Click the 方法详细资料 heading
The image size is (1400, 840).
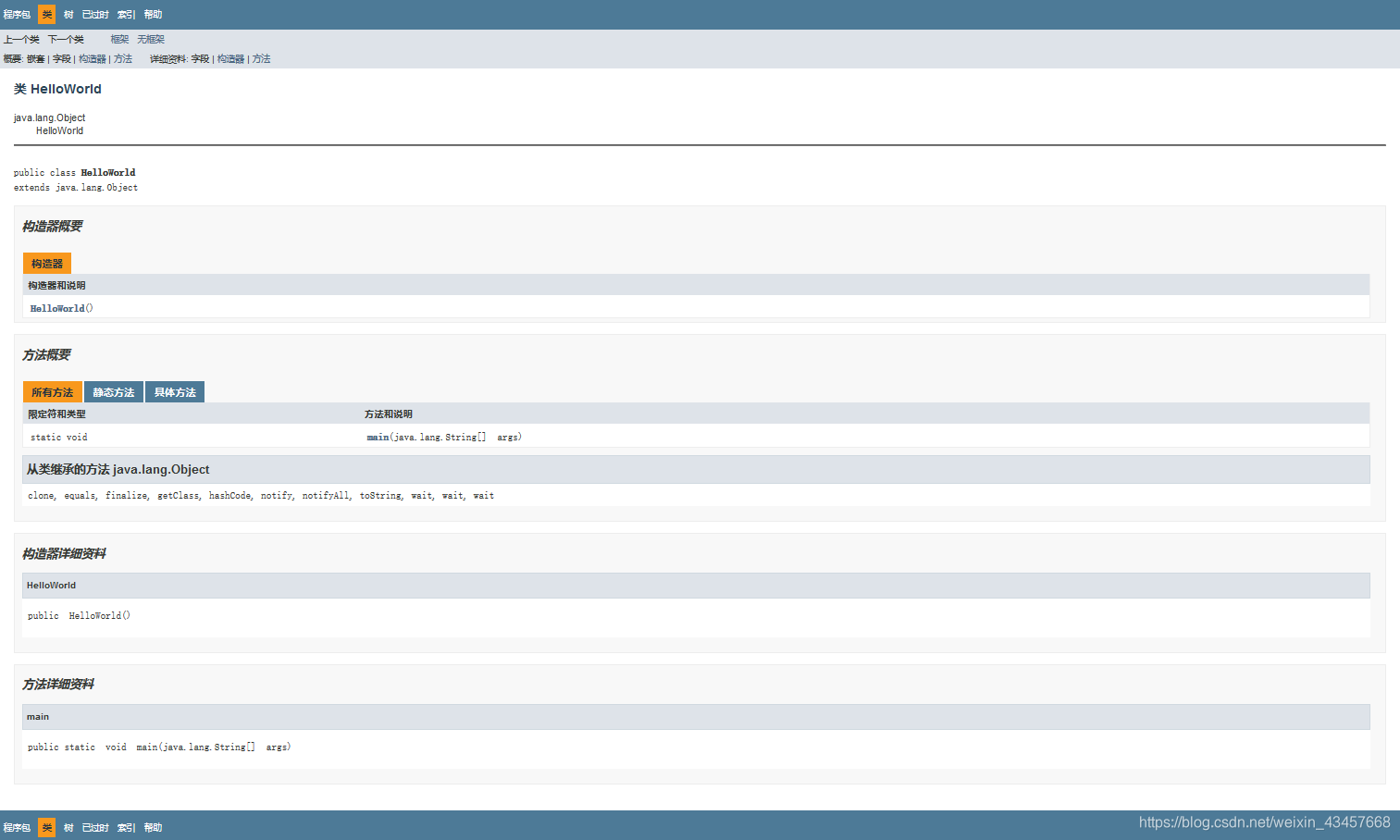[58, 685]
